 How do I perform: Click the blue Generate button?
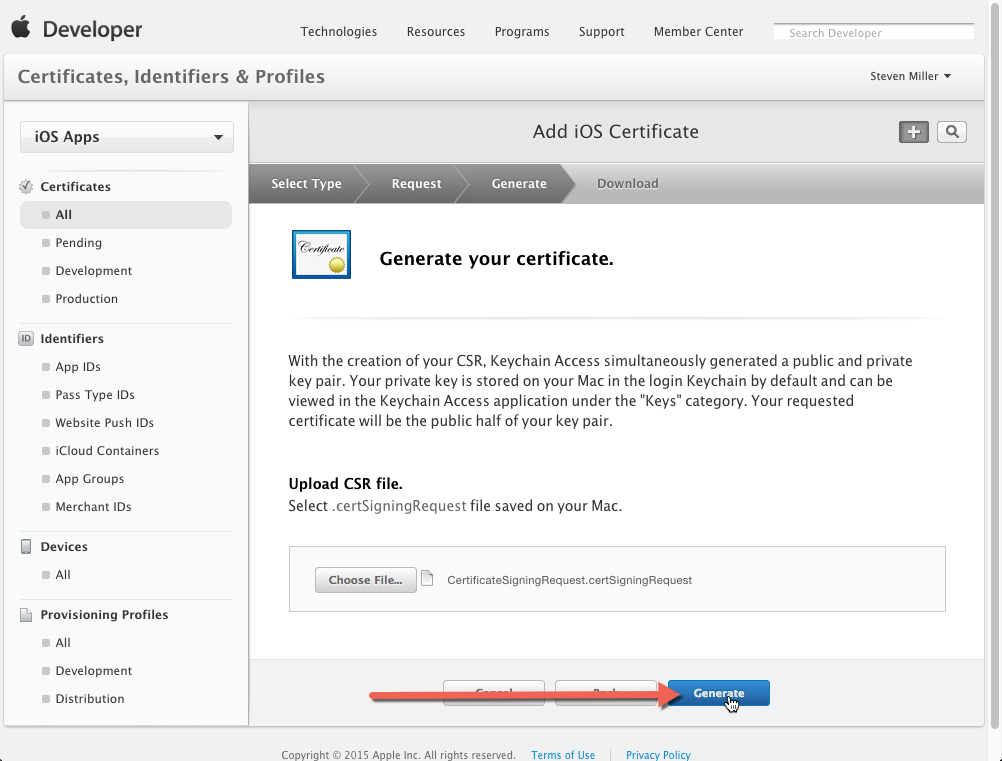coord(719,693)
